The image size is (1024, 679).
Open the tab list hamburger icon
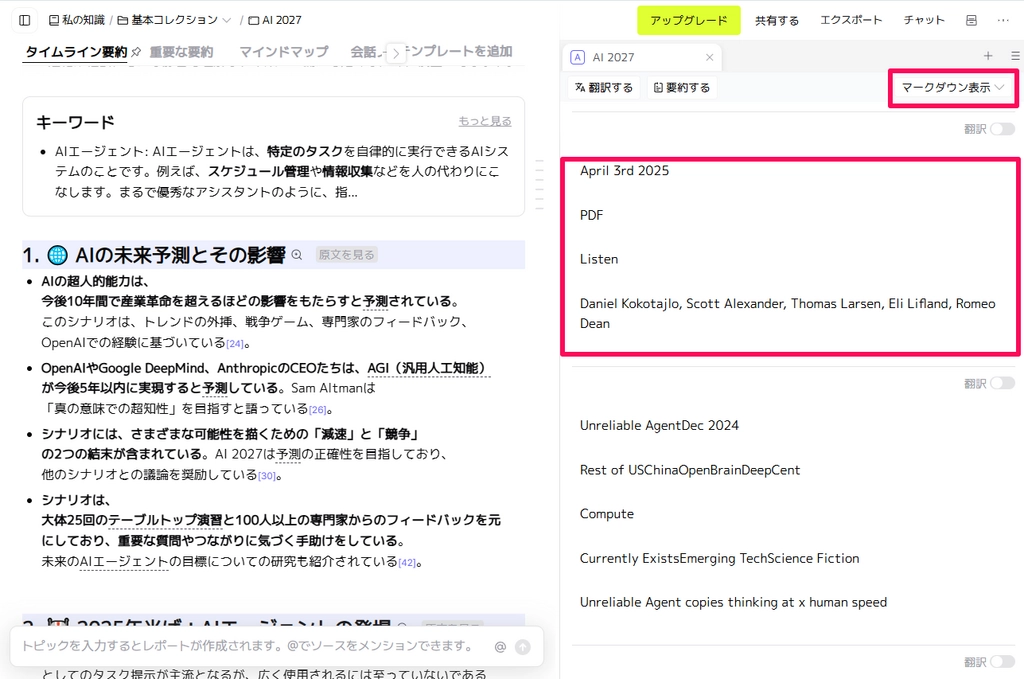point(1014,57)
